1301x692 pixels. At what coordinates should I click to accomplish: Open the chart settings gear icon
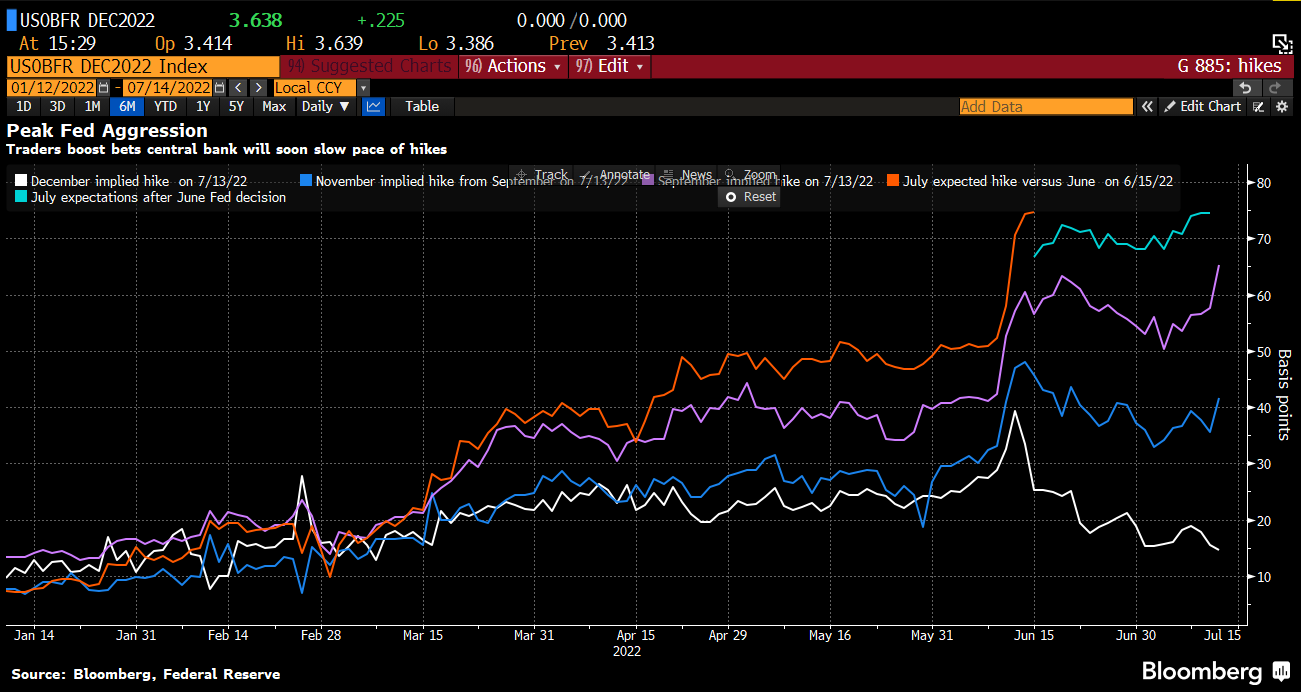1281,106
